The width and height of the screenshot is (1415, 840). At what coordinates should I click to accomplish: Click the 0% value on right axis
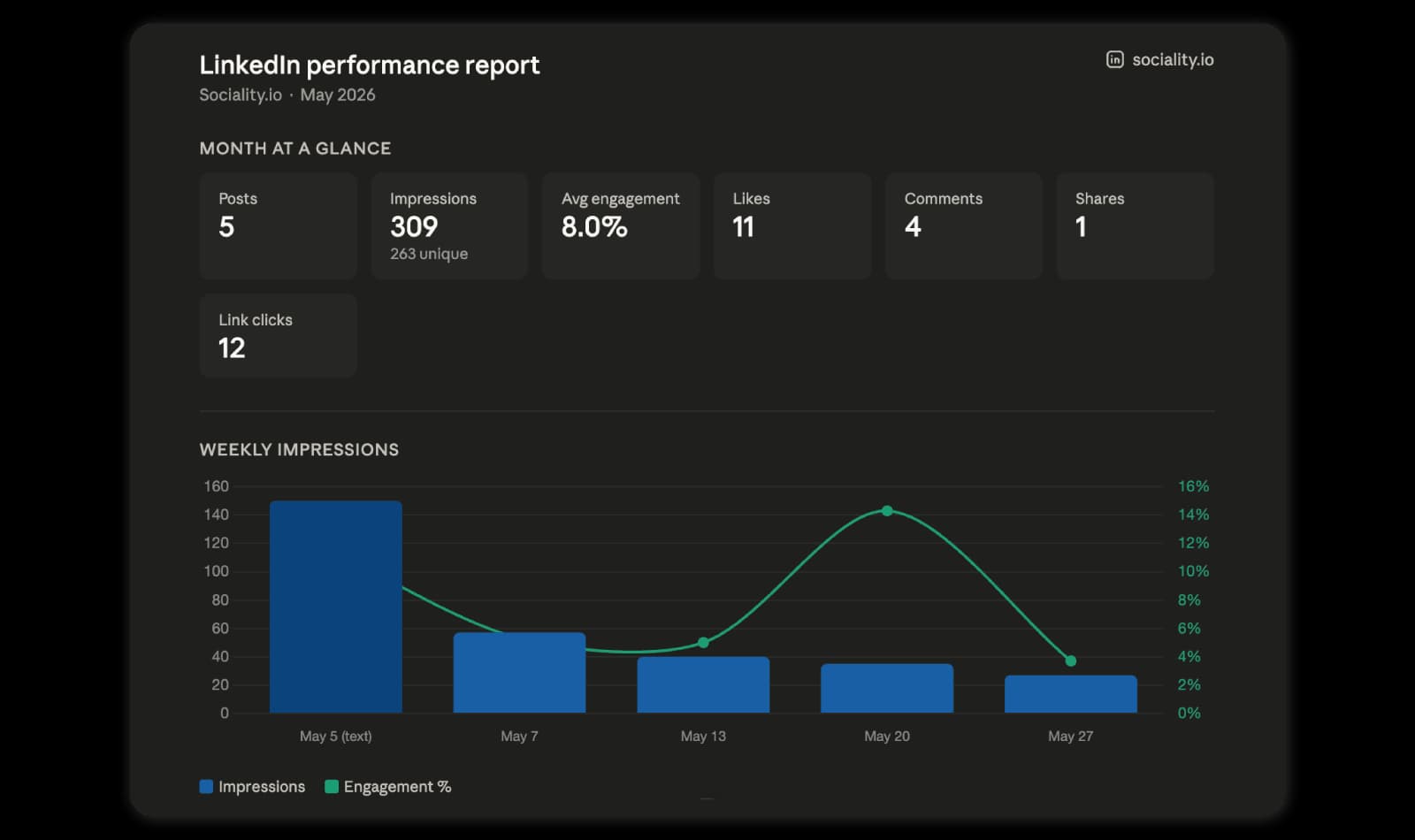click(x=1189, y=713)
